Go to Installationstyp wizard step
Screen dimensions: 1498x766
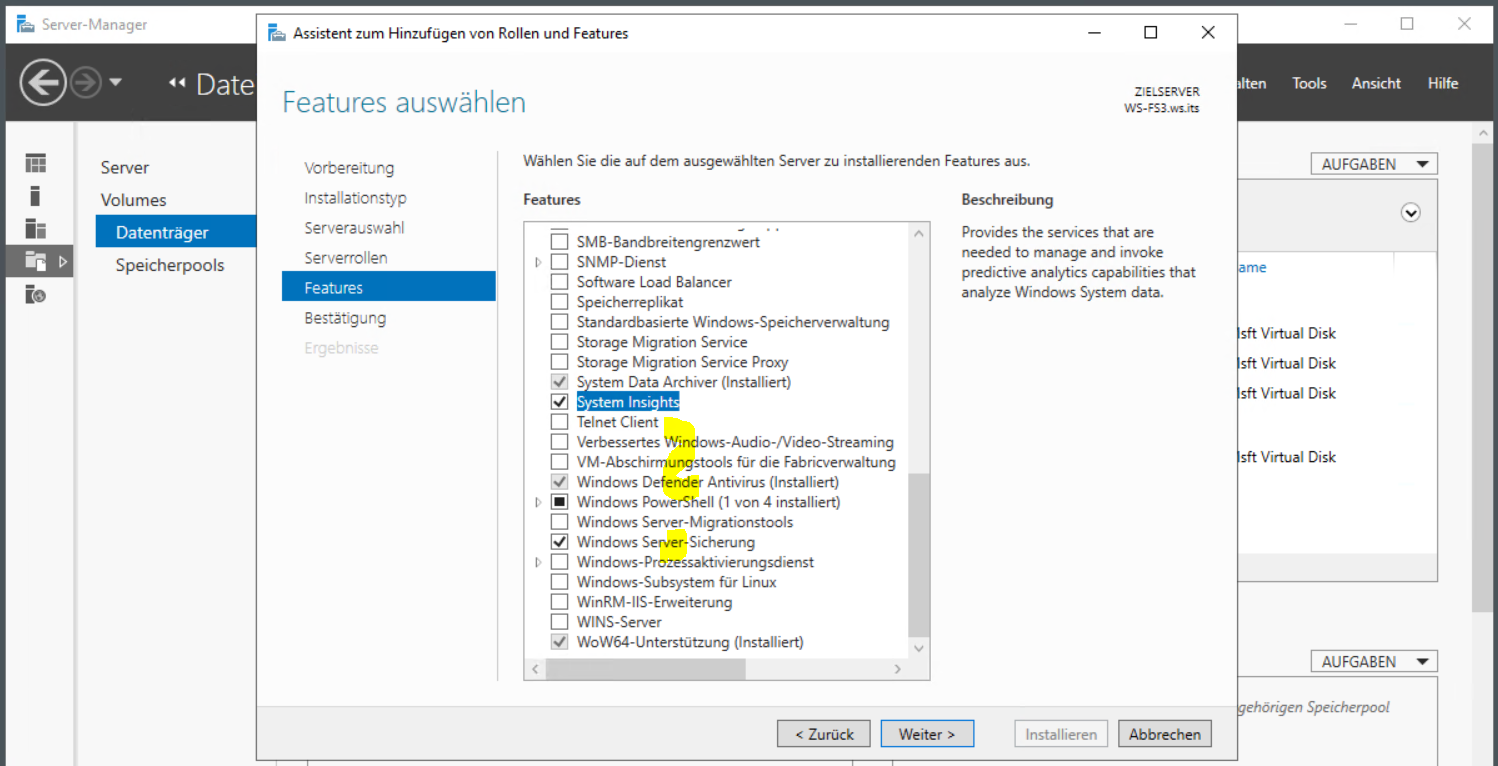pos(355,198)
